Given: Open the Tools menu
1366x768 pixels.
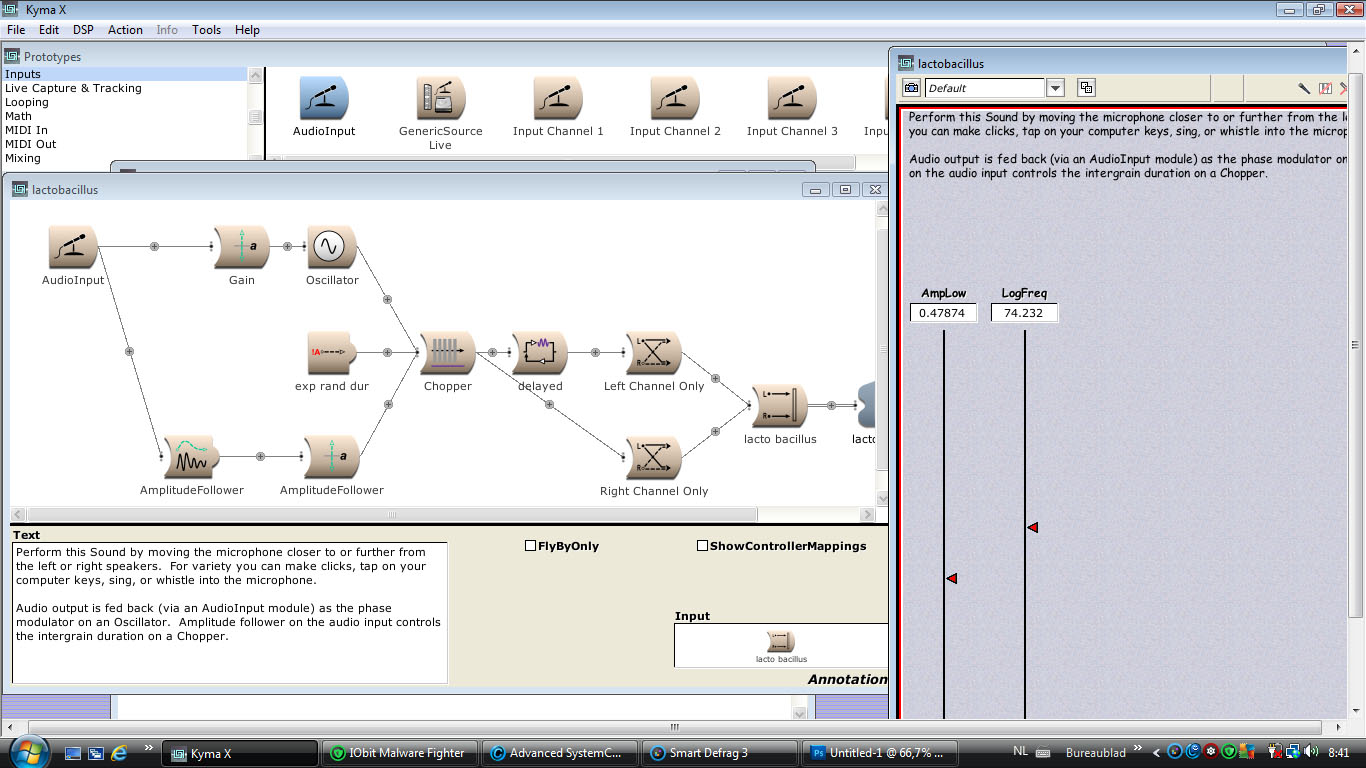Looking at the screenshot, I should [x=206, y=29].
